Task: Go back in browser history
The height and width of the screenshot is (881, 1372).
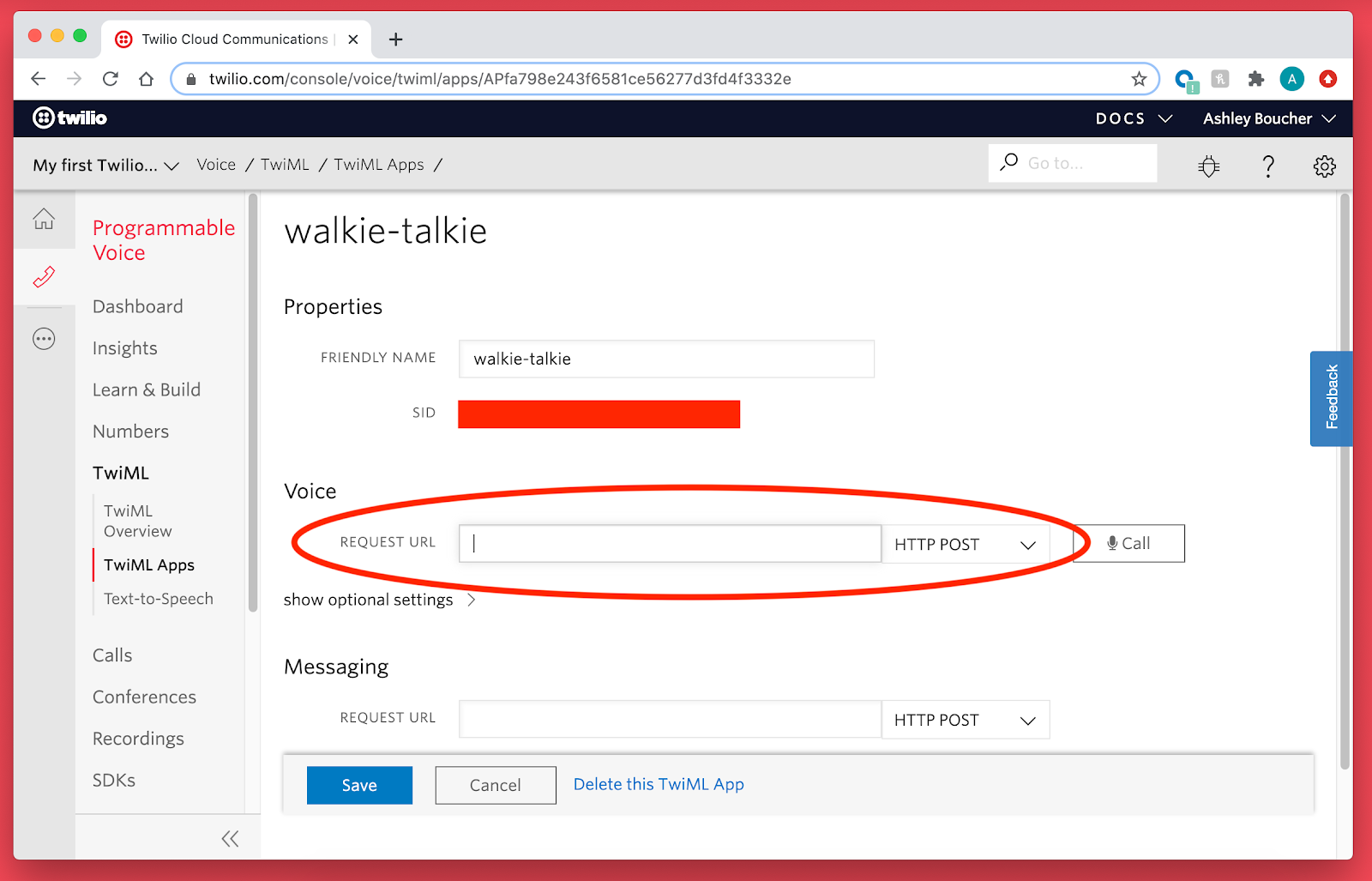Action: coord(38,79)
